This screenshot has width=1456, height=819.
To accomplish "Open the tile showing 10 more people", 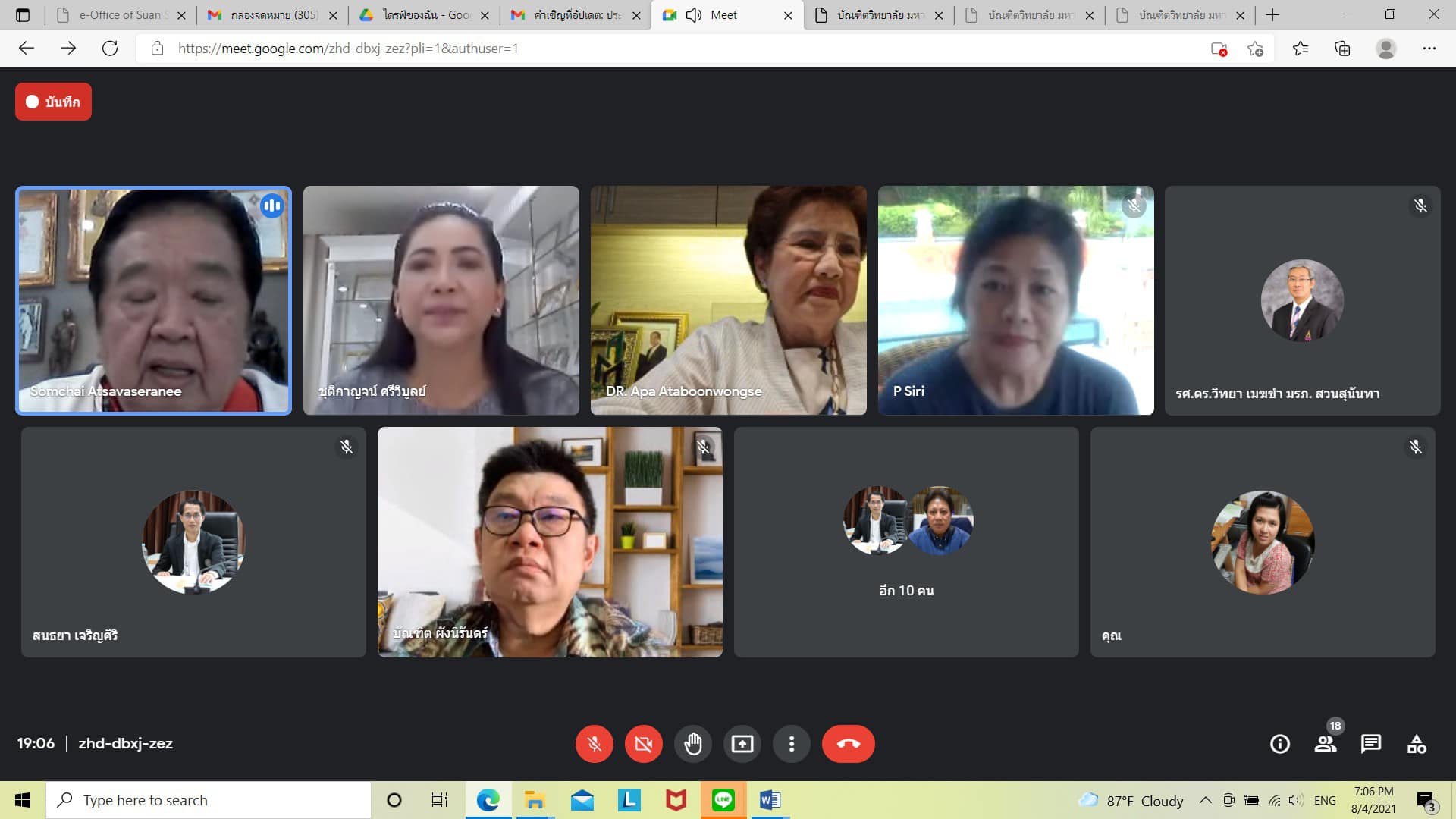I will click(905, 541).
